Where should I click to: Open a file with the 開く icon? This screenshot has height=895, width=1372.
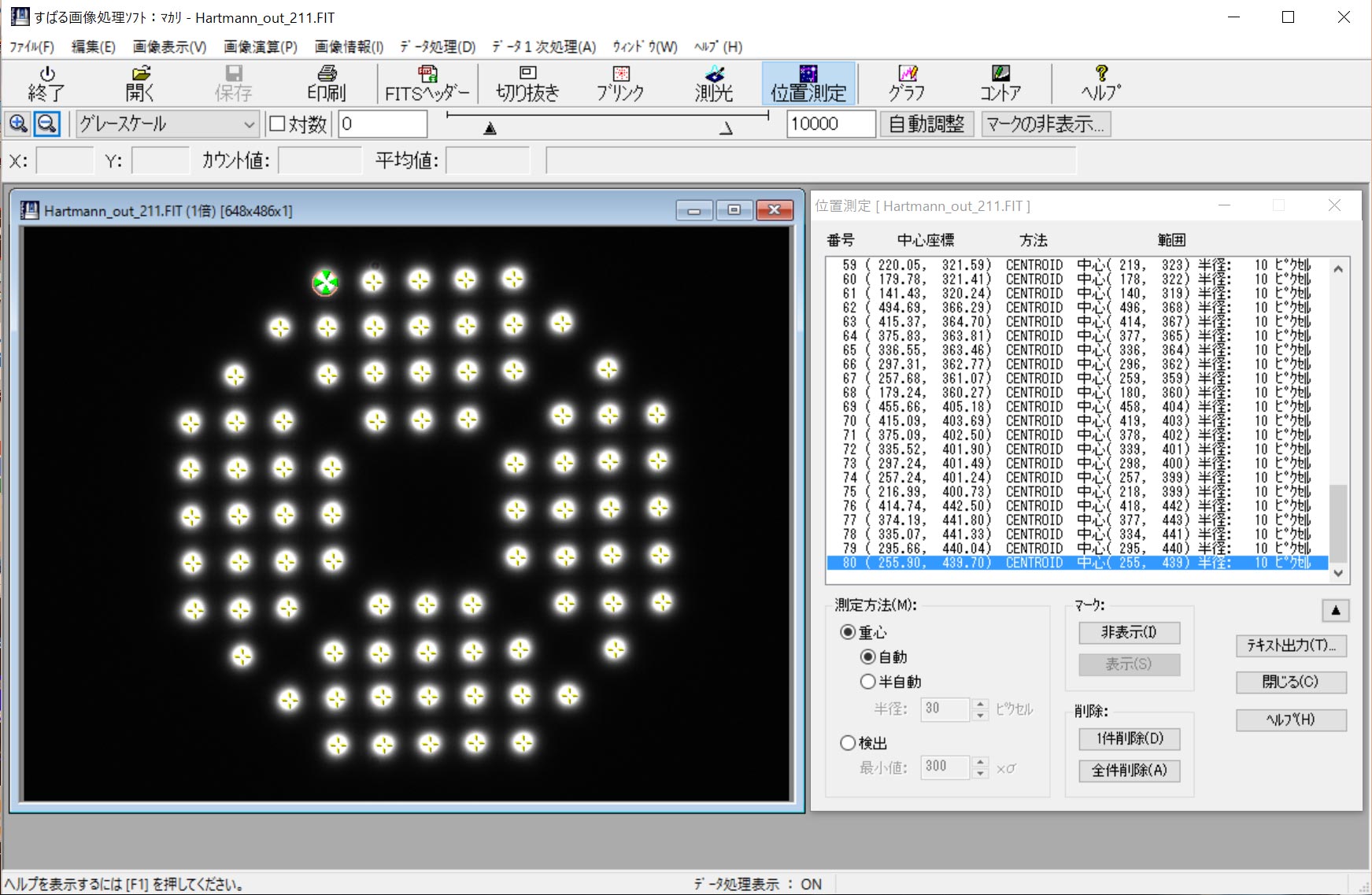(x=140, y=83)
